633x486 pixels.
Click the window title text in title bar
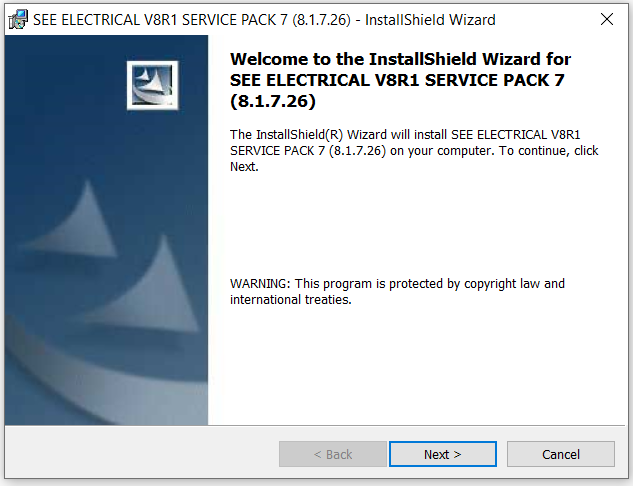pos(264,19)
